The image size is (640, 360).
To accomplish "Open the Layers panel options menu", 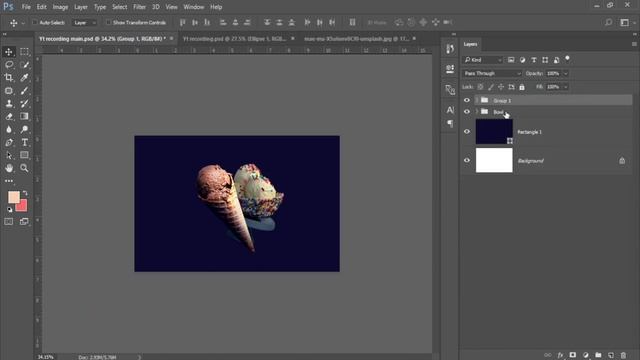I will pos(634,44).
